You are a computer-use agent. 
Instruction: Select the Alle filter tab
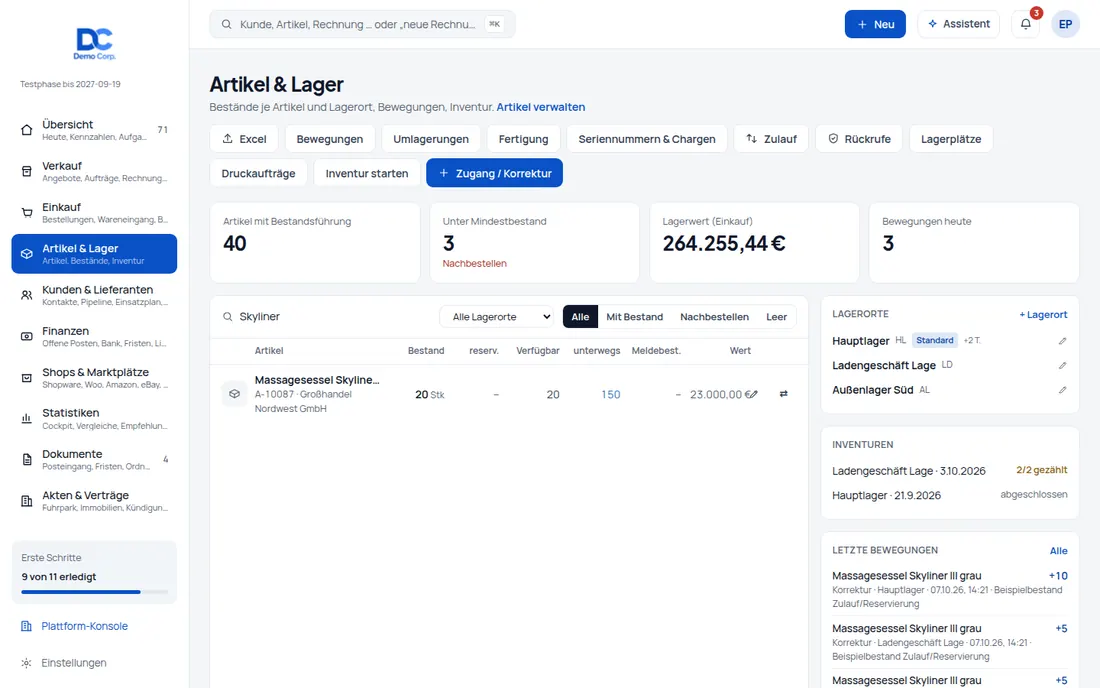point(580,317)
